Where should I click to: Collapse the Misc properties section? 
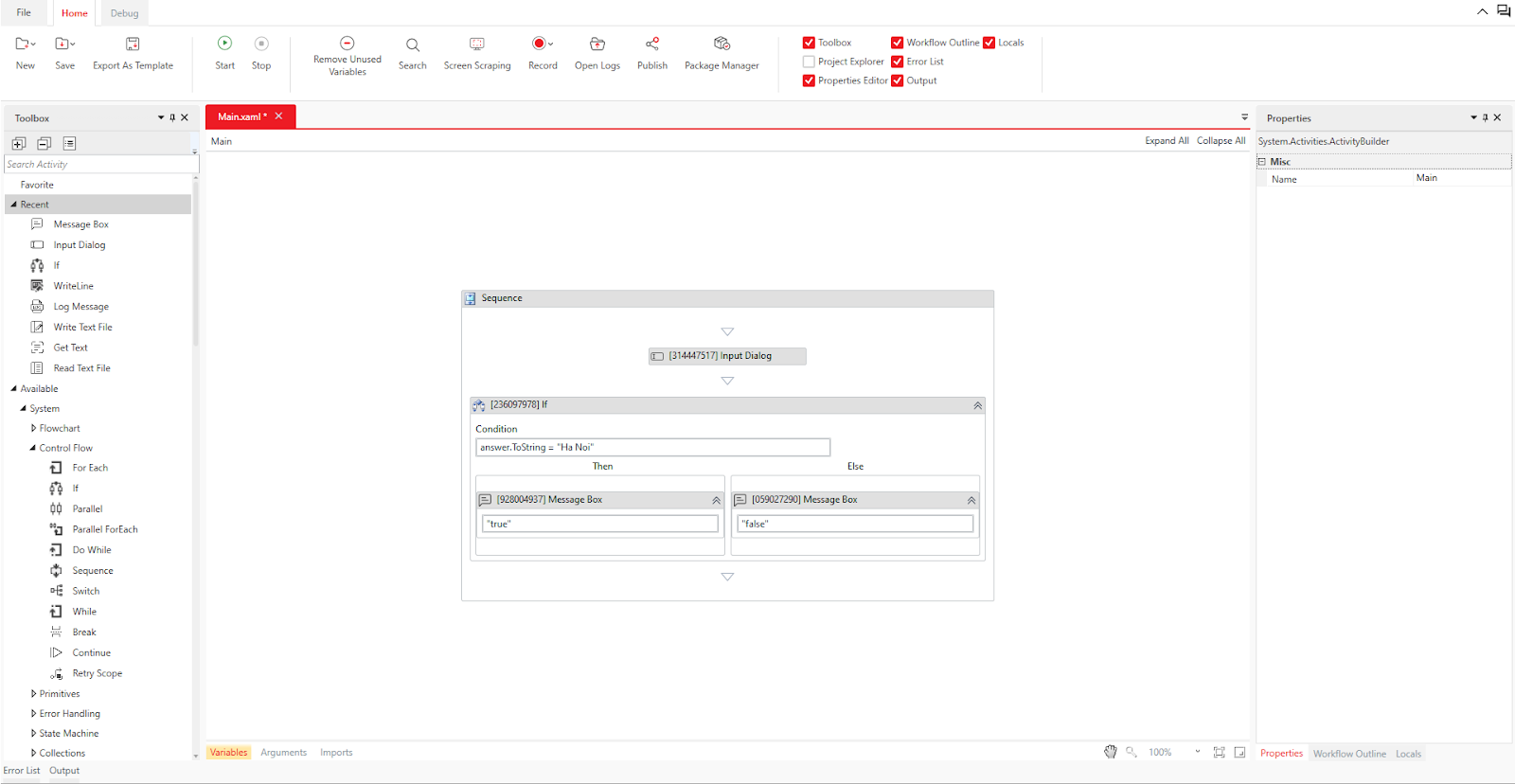pos(1261,162)
